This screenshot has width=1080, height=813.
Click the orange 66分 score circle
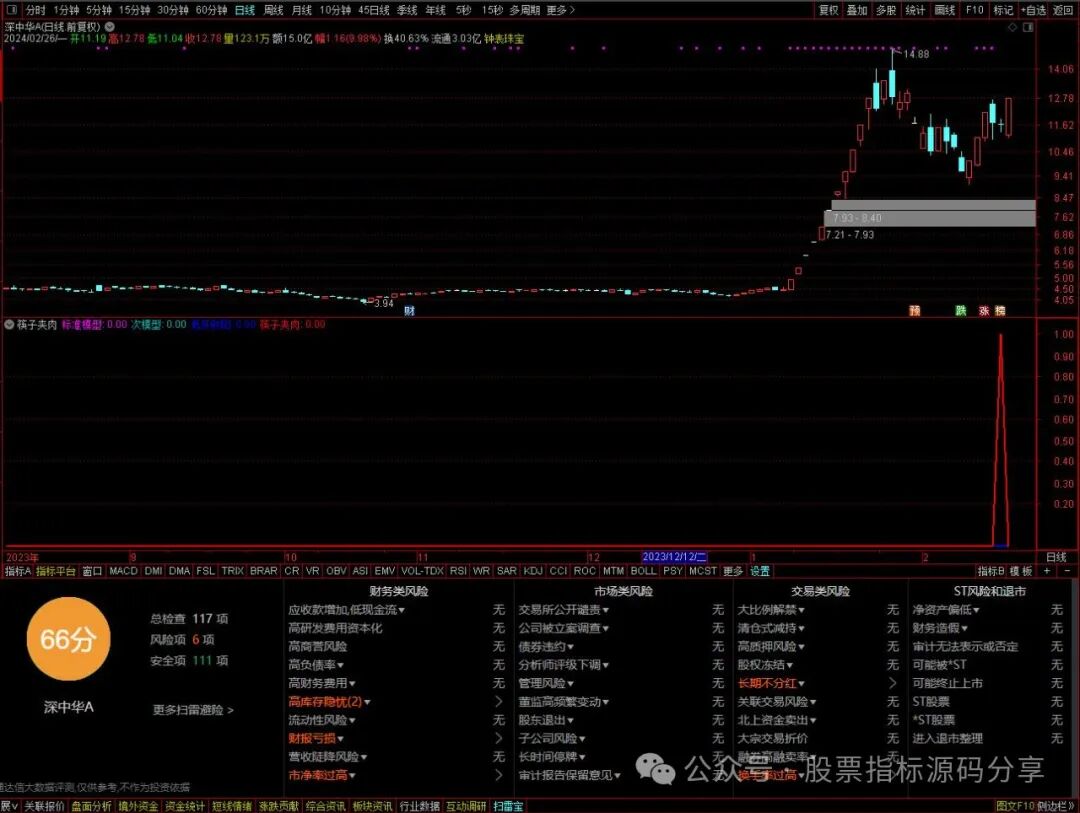coord(68,639)
